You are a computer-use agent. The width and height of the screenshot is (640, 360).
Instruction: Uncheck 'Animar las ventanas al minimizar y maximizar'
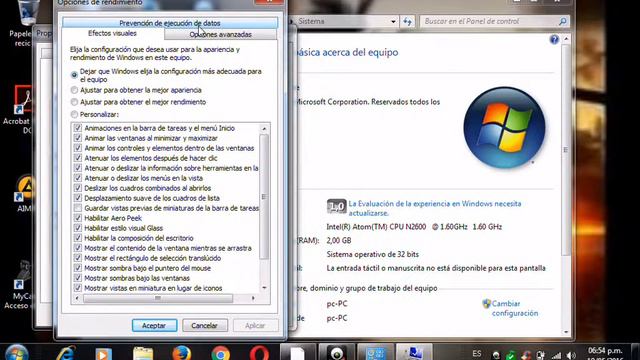coord(78,138)
